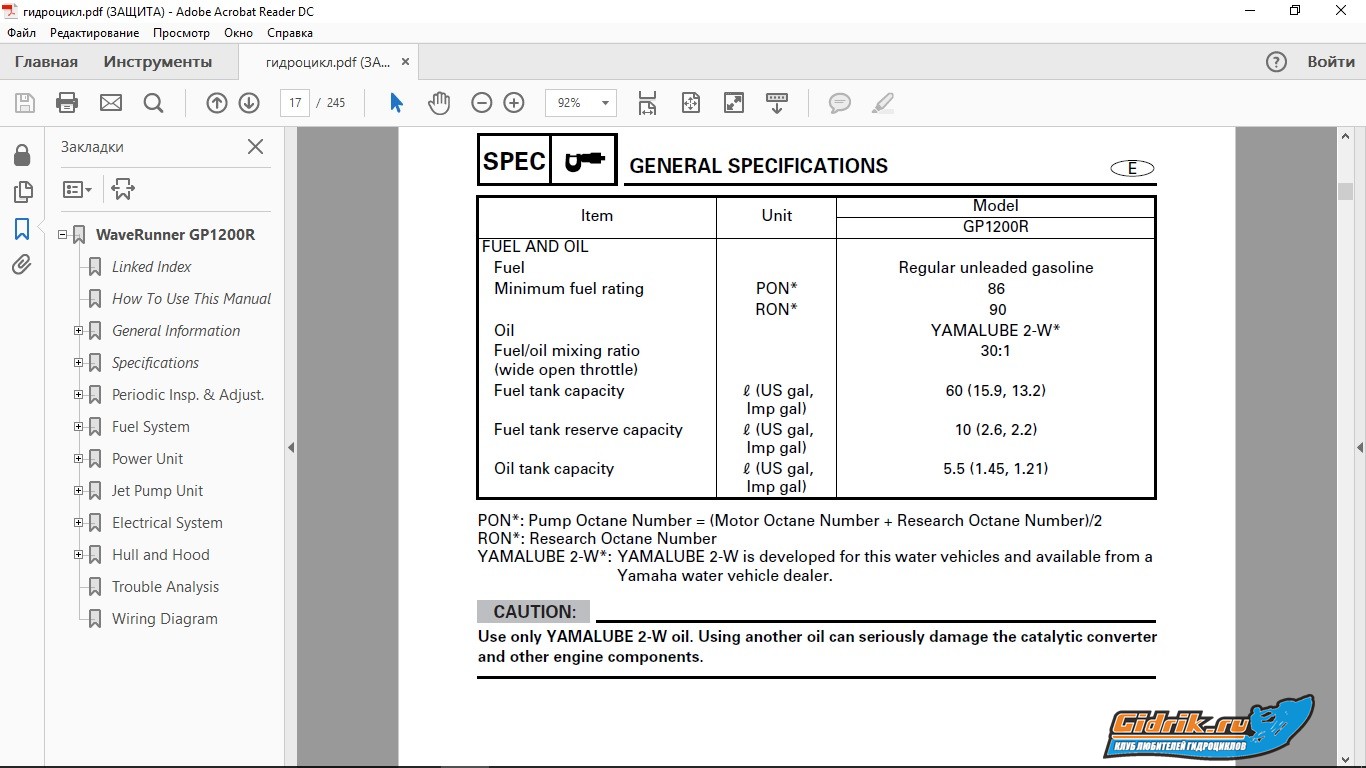Go to previous page arrow
This screenshot has height=768, width=1366.
point(216,103)
